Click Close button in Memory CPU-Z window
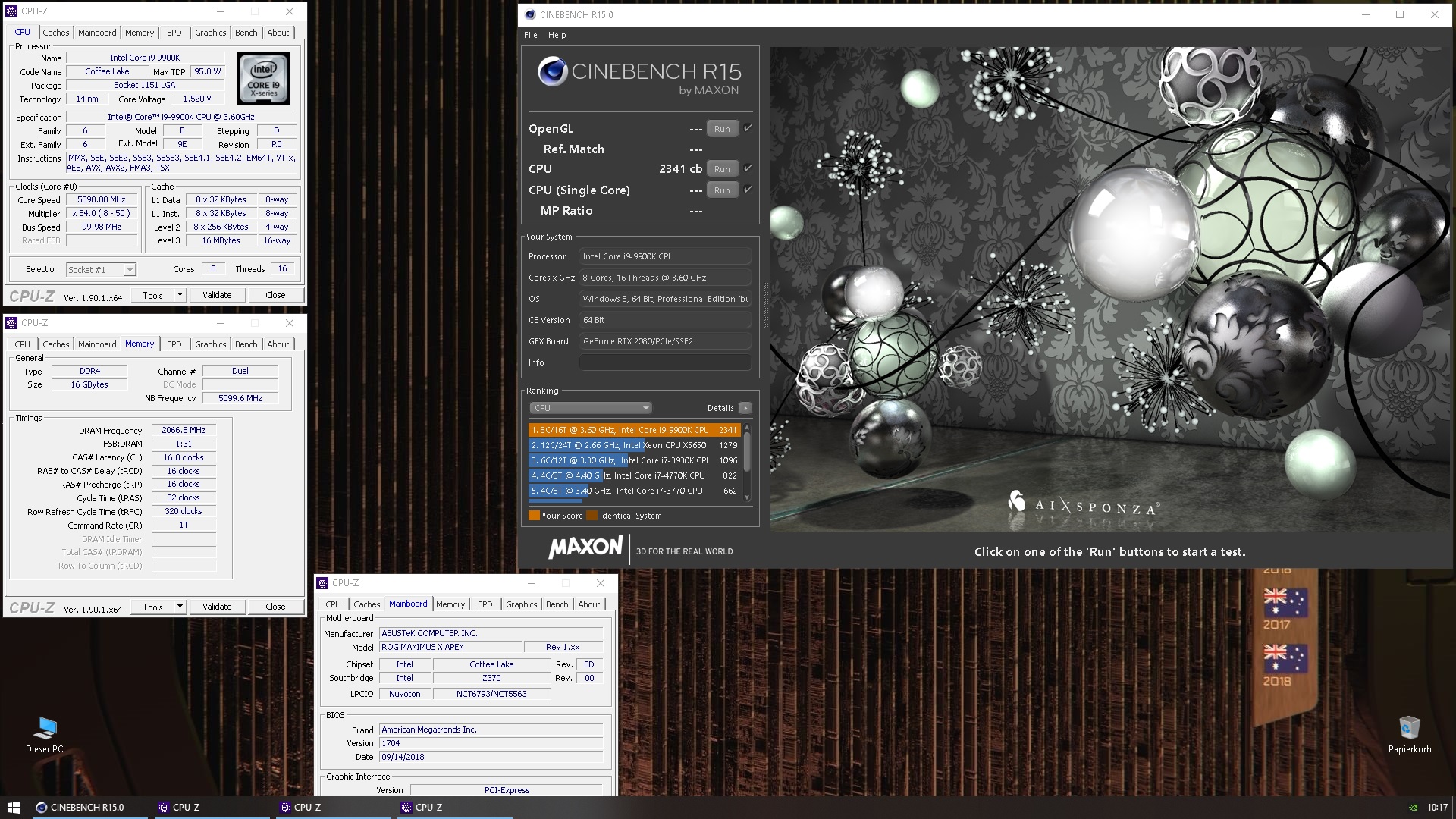Viewport: 1456px width, 819px height. (x=275, y=607)
